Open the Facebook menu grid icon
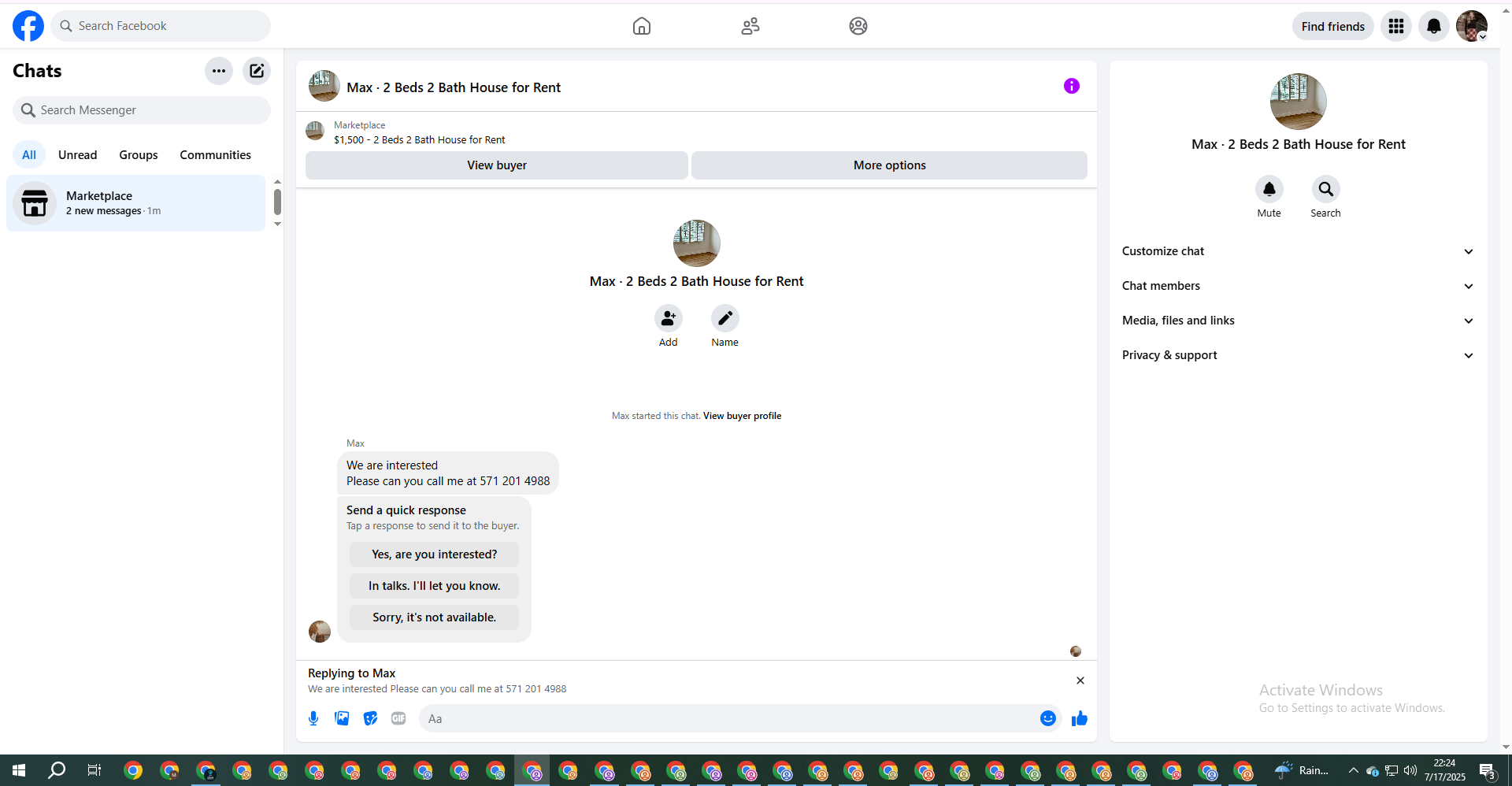Viewport: 1512px width, 786px height. [x=1396, y=26]
